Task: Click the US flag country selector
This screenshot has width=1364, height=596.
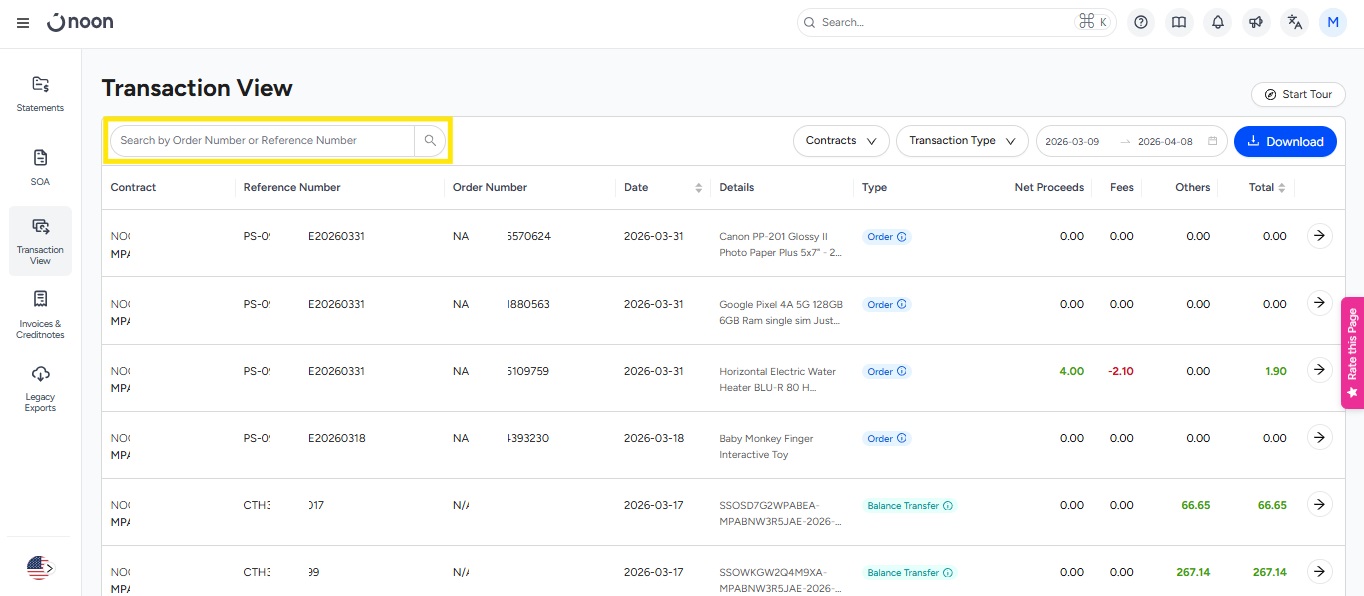Action: pos(39,568)
